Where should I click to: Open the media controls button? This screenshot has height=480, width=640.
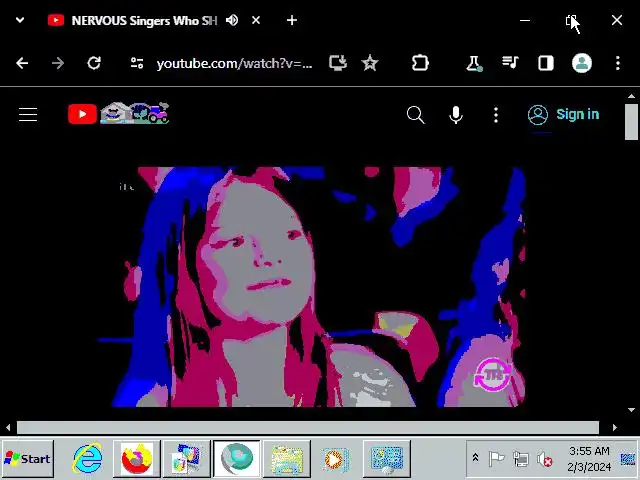coord(510,63)
